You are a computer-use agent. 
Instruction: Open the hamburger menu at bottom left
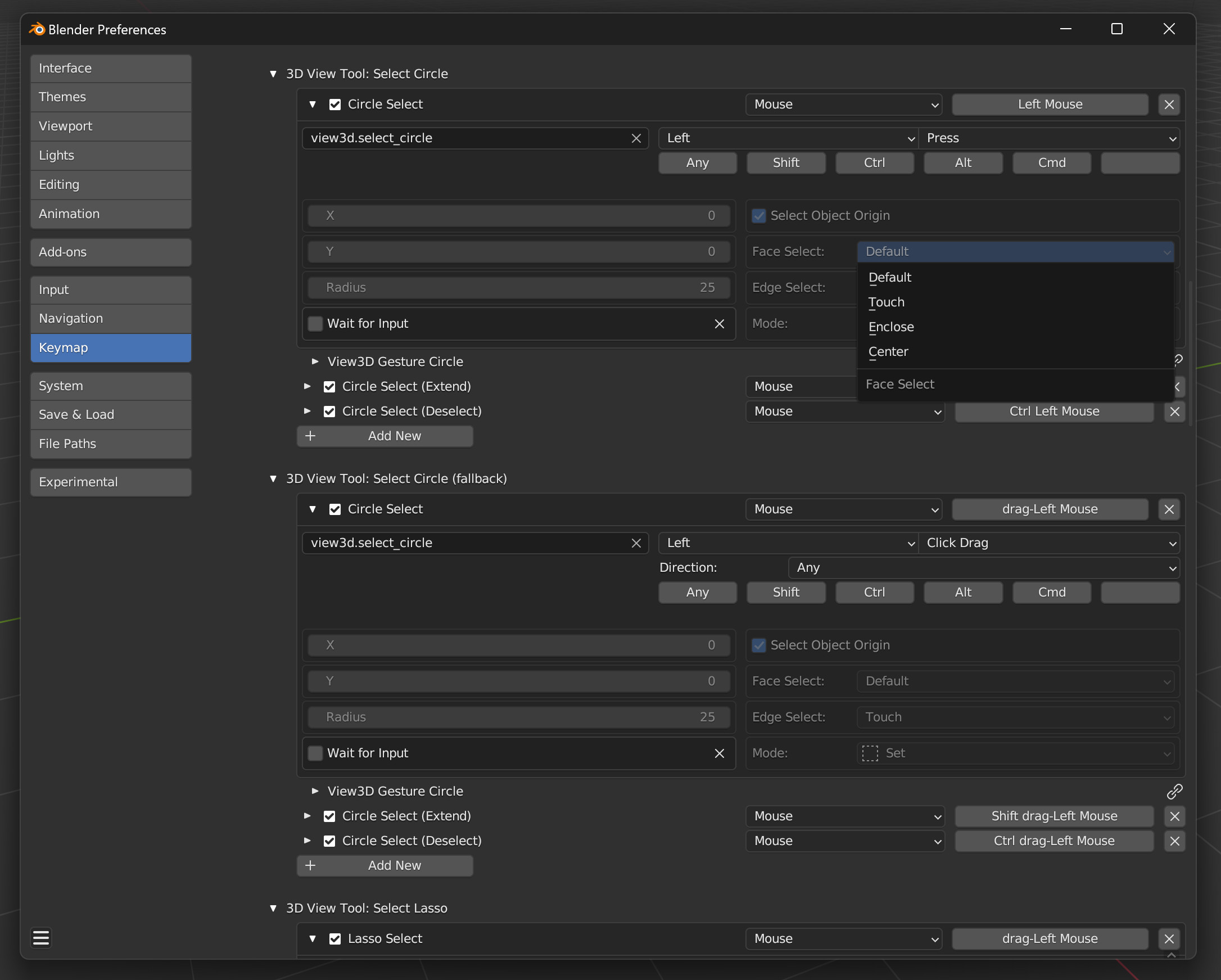coord(41,937)
